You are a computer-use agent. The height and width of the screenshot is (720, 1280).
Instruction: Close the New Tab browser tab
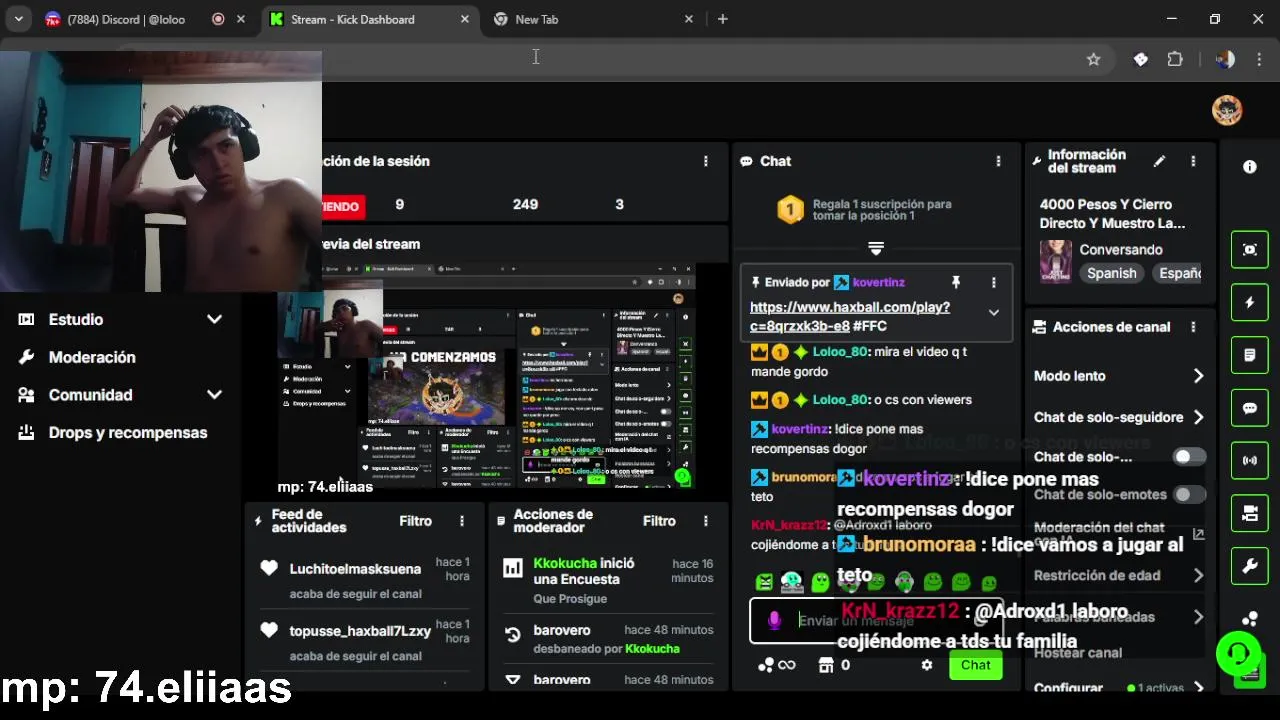[x=688, y=19]
